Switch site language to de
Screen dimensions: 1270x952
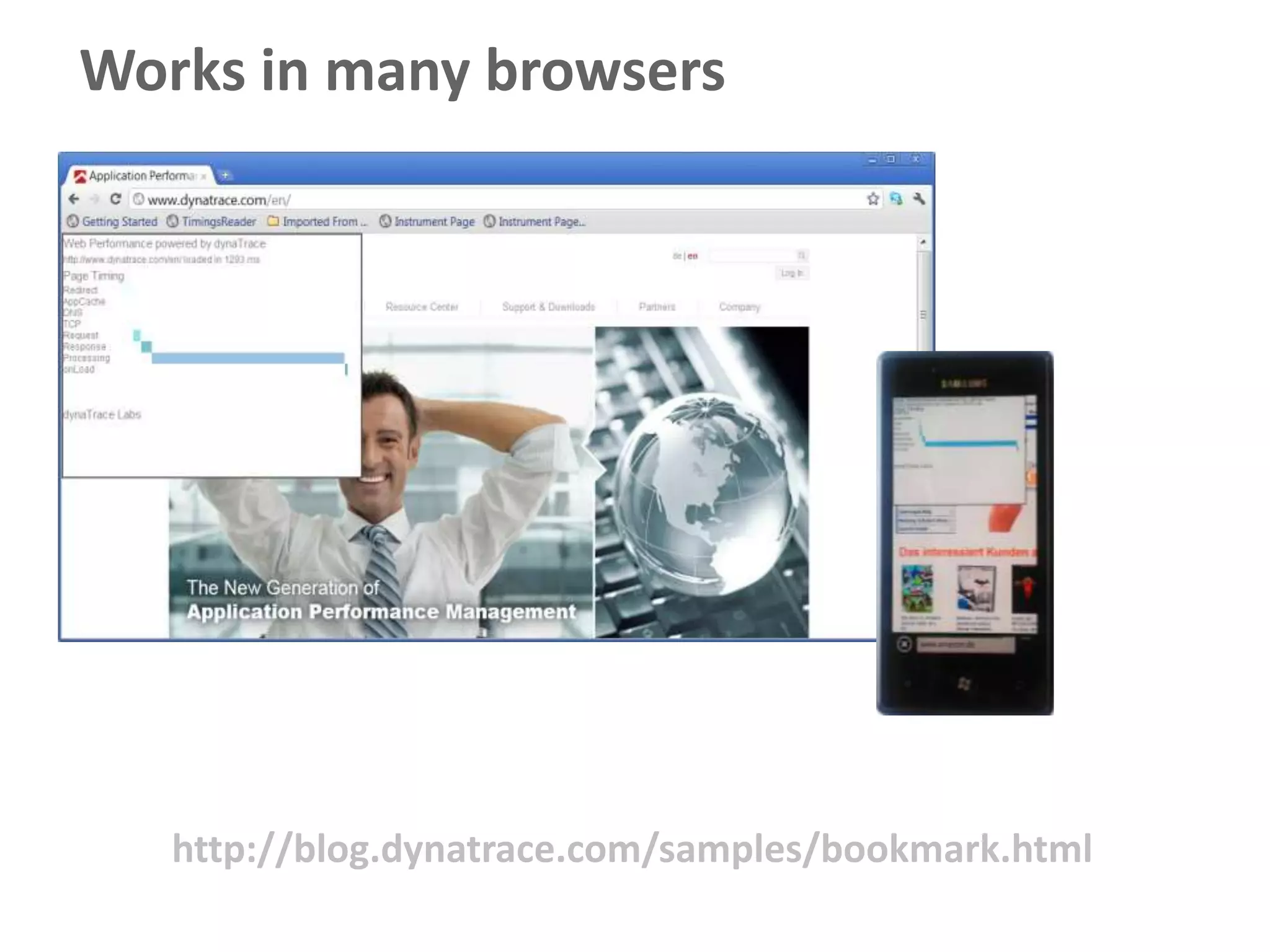677,256
